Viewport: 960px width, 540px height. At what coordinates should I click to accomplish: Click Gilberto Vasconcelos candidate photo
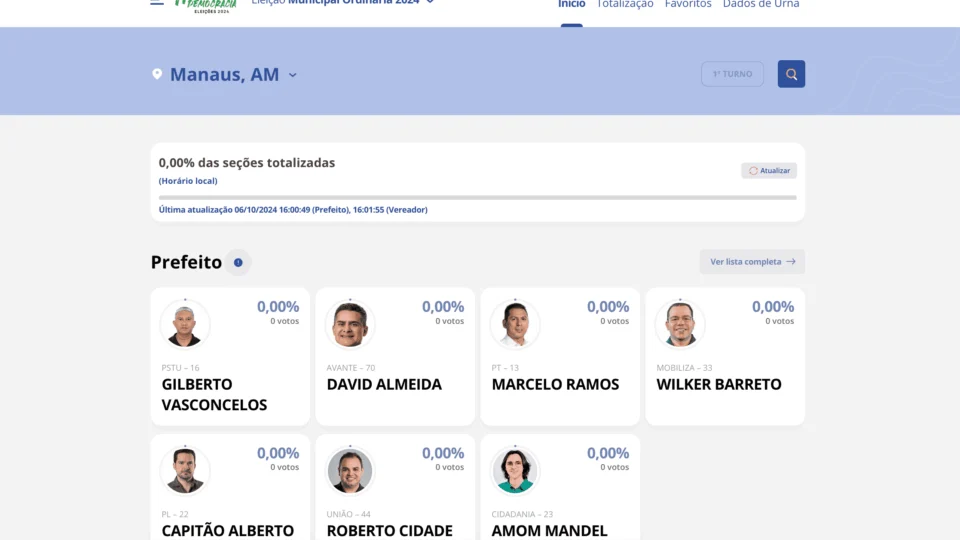pos(185,324)
